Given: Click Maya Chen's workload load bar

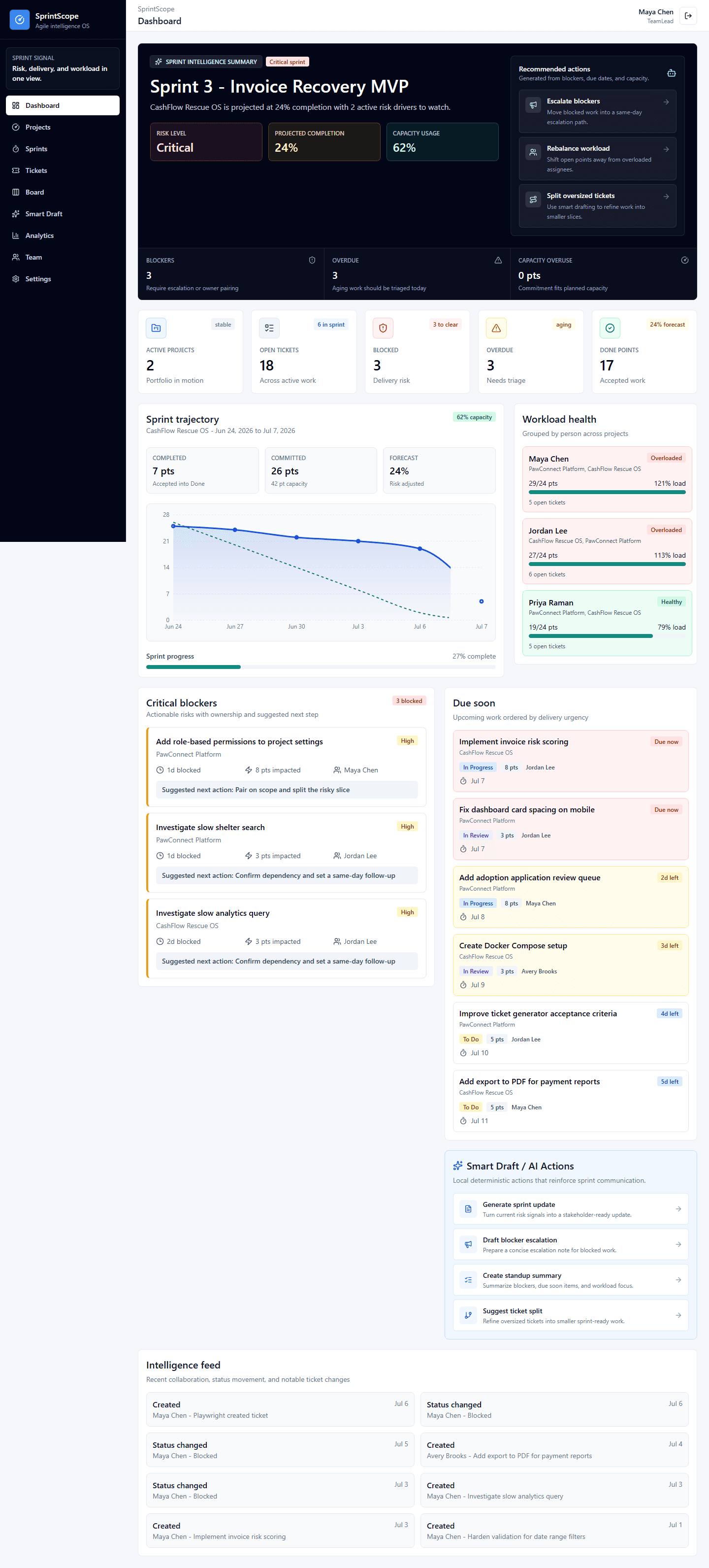Looking at the screenshot, I should (x=608, y=493).
